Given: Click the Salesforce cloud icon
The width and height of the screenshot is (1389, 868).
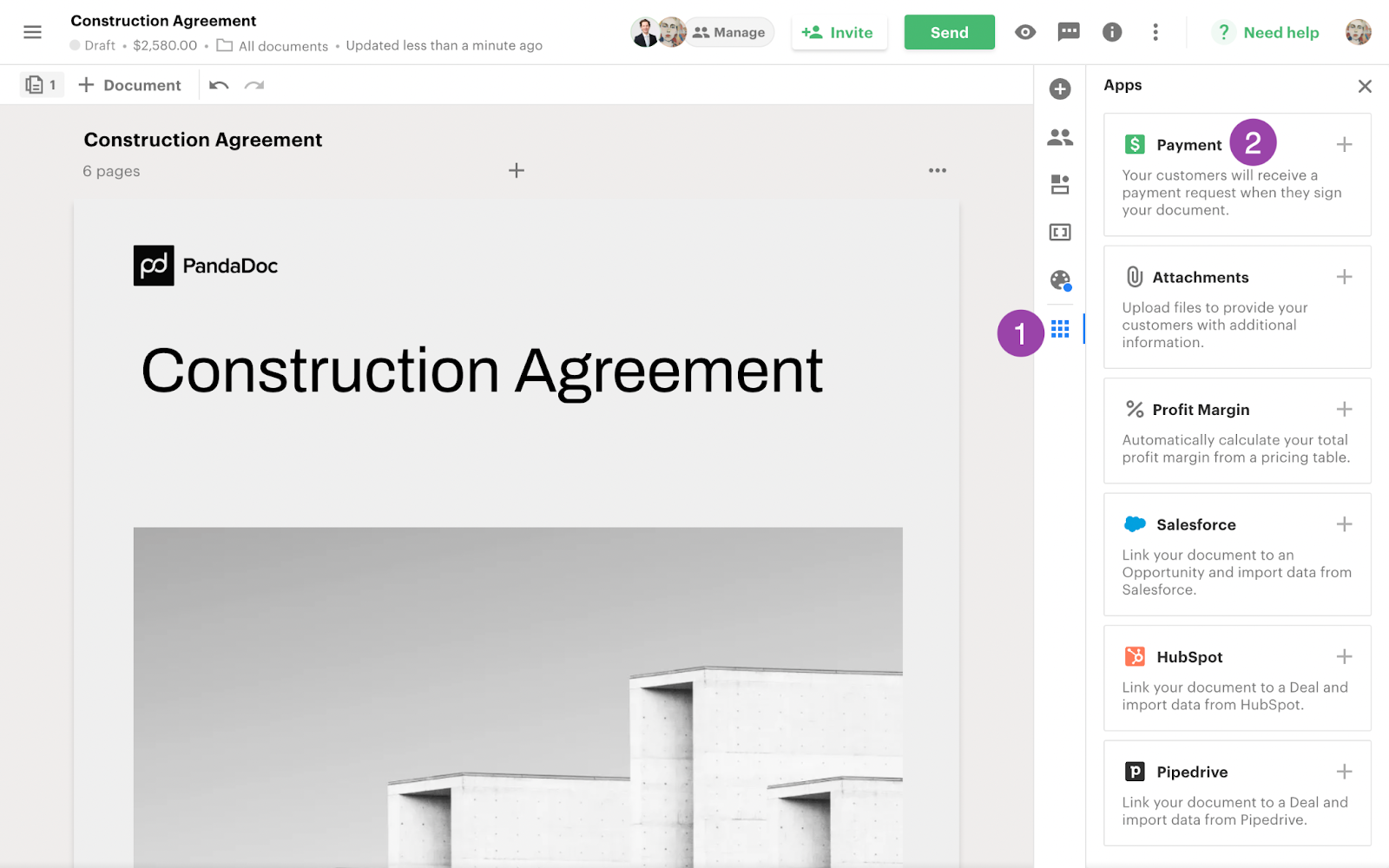Looking at the screenshot, I should (1135, 524).
